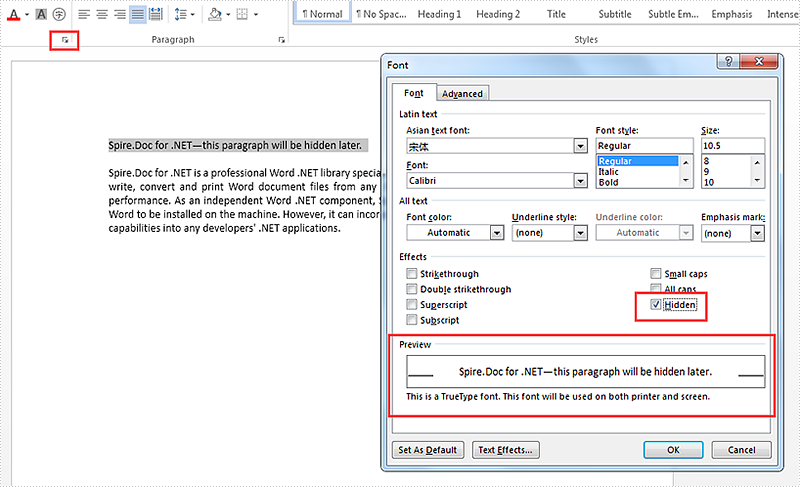The image size is (800, 487).
Task: Open Text Effects button
Action: point(505,450)
